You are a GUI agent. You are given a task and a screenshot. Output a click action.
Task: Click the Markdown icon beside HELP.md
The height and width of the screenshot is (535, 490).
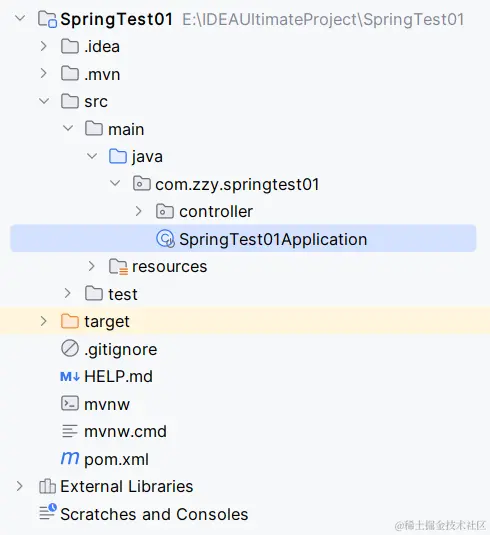pyautogui.click(x=70, y=377)
